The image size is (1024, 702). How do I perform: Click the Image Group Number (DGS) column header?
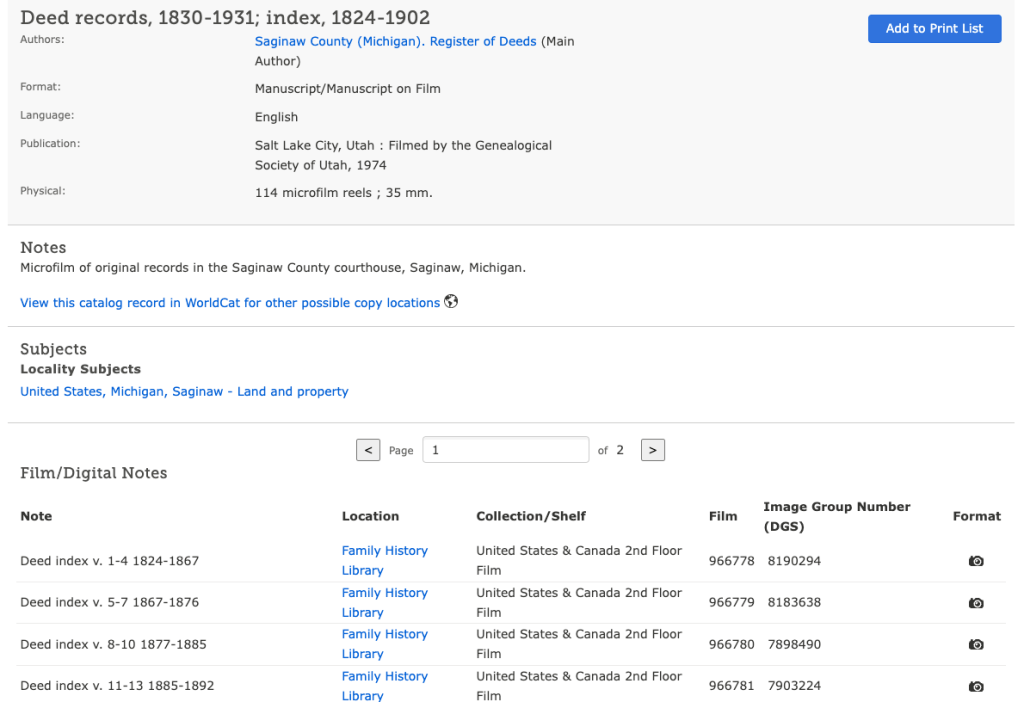(836, 516)
